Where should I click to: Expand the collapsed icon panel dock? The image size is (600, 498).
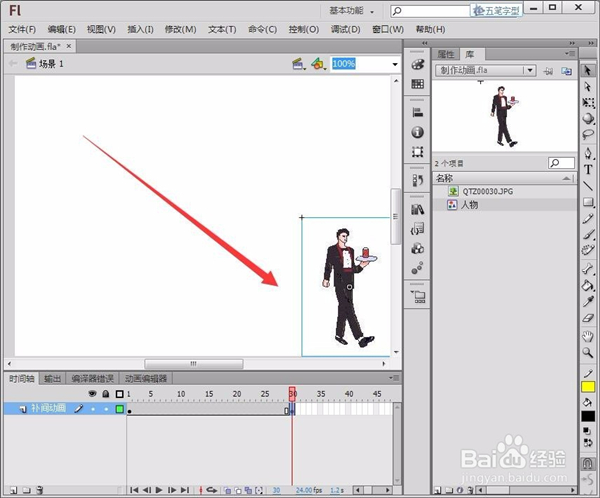tap(425, 43)
